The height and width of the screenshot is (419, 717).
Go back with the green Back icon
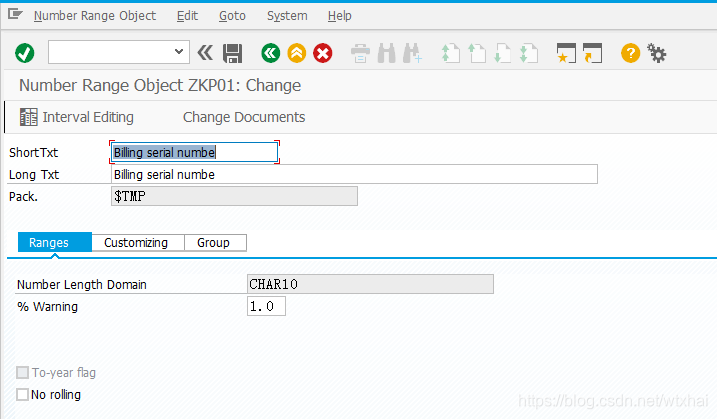pyautogui.click(x=271, y=53)
